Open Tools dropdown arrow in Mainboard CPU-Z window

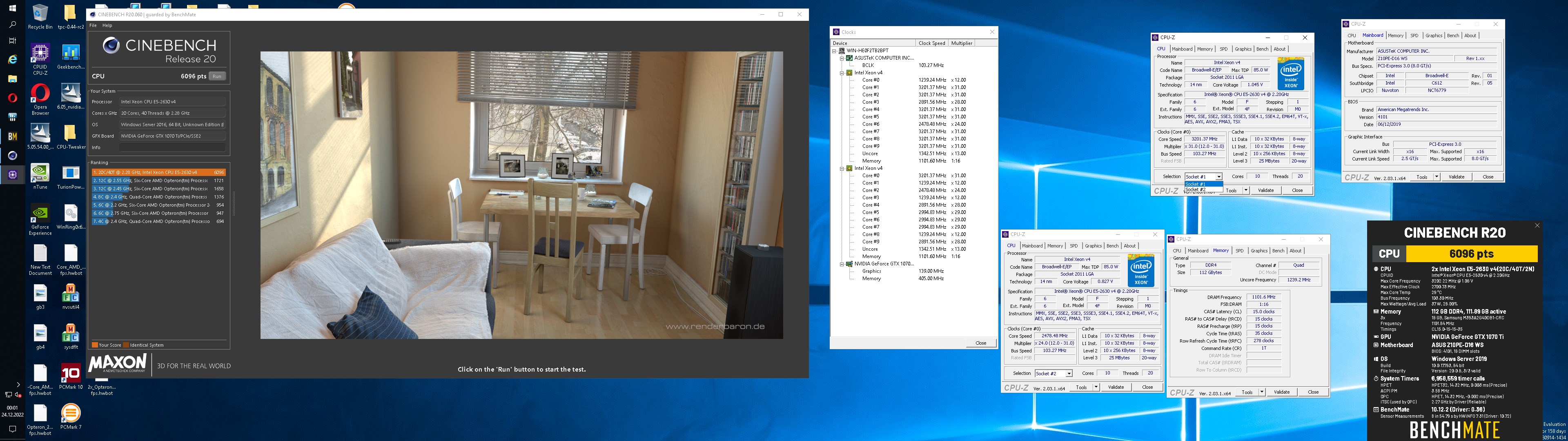pyautogui.click(x=1437, y=177)
